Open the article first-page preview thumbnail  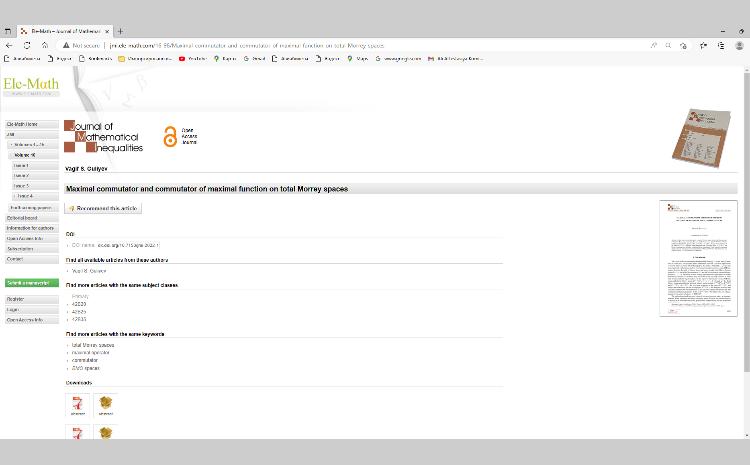[697, 258]
